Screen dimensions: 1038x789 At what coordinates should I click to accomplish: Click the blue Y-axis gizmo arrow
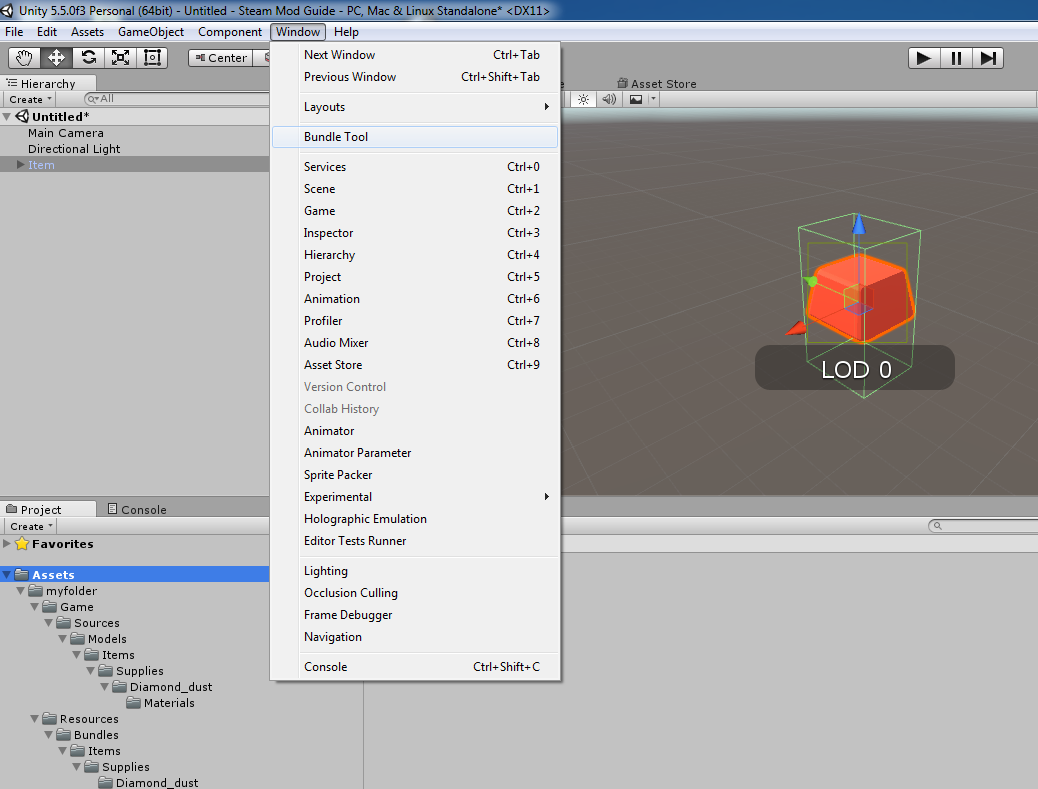point(859,224)
